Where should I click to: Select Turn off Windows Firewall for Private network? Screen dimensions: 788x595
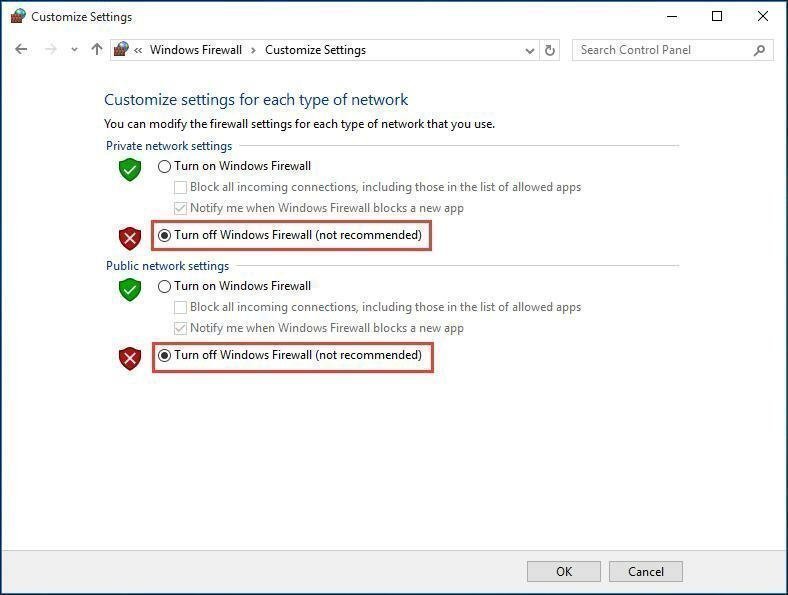(x=165, y=236)
